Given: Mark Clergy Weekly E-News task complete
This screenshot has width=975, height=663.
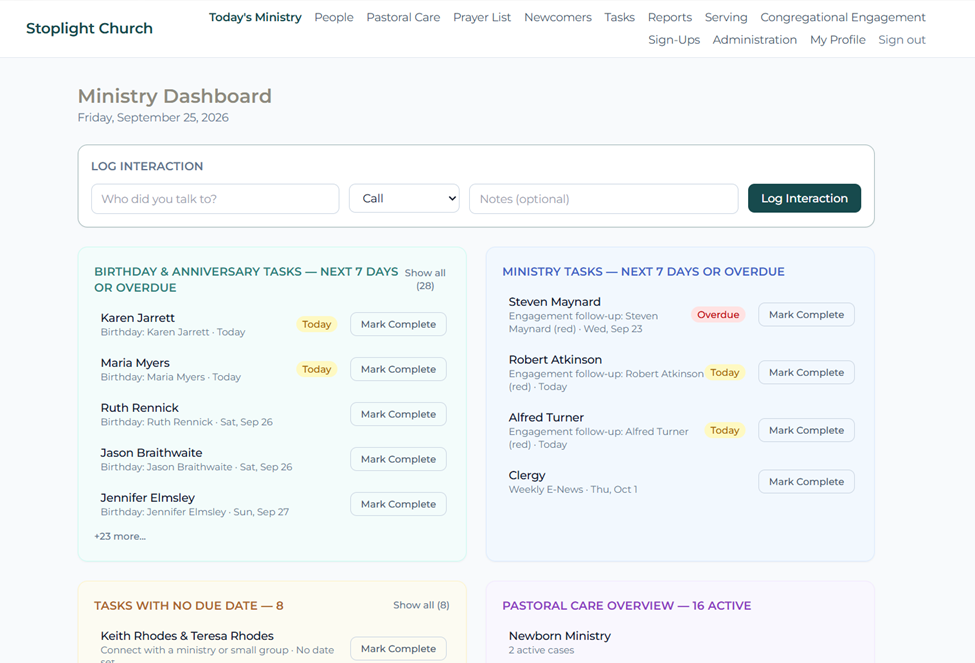Looking at the screenshot, I should click(806, 482).
